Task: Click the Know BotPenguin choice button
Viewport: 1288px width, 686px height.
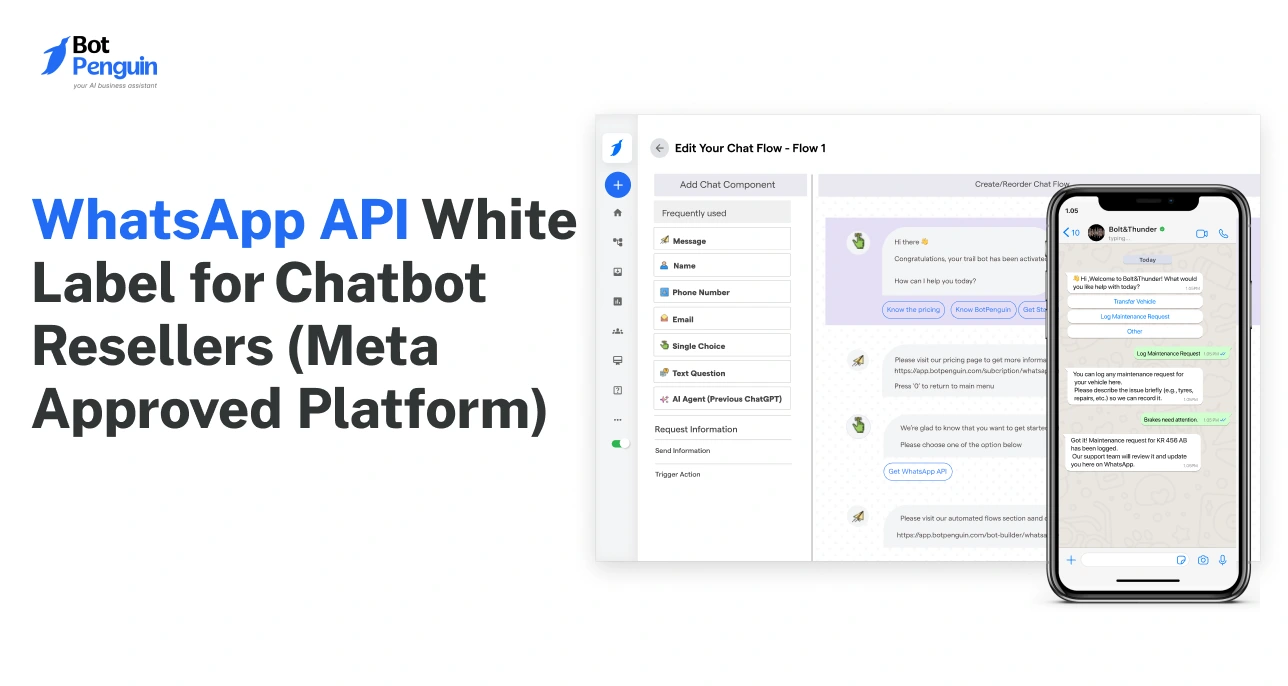Action: 983,310
